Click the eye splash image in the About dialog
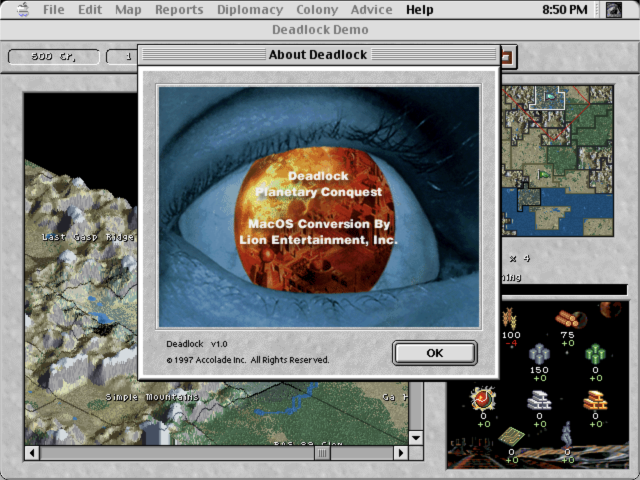640x480 pixels. pos(319,207)
